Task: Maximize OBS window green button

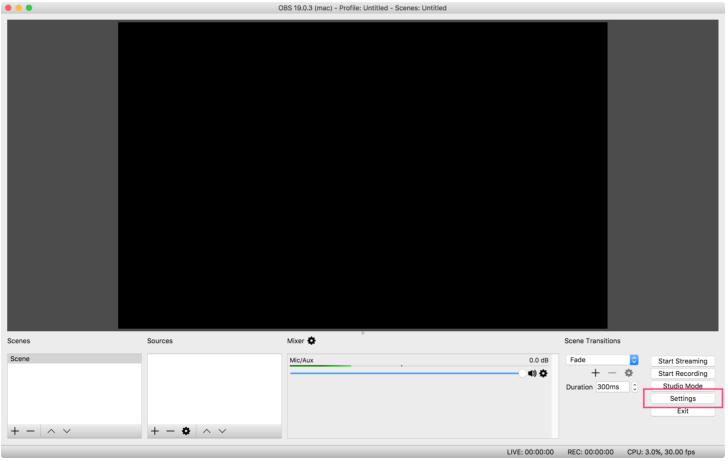Action: click(x=29, y=8)
